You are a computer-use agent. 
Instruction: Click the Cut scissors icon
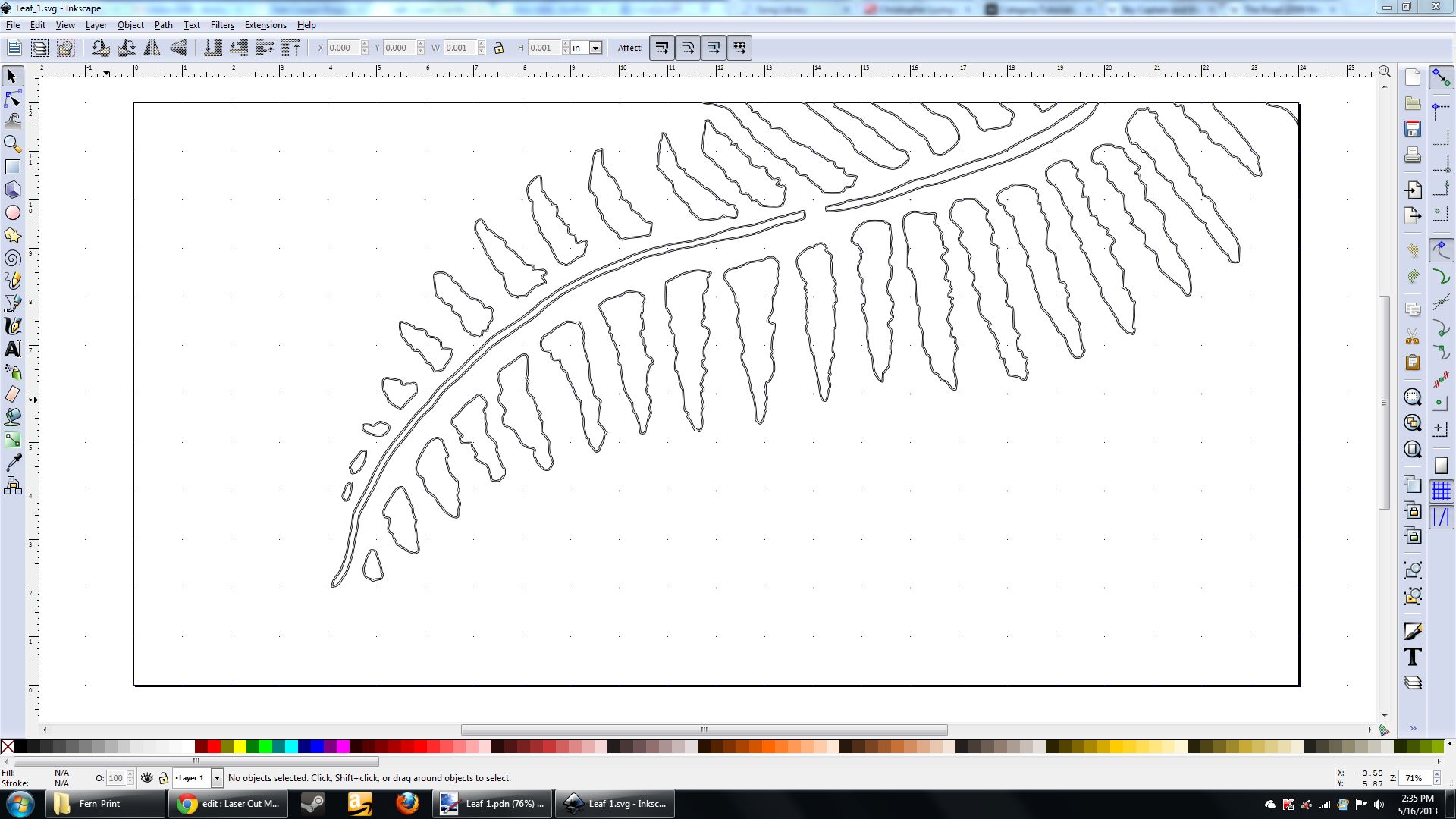(x=1412, y=336)
